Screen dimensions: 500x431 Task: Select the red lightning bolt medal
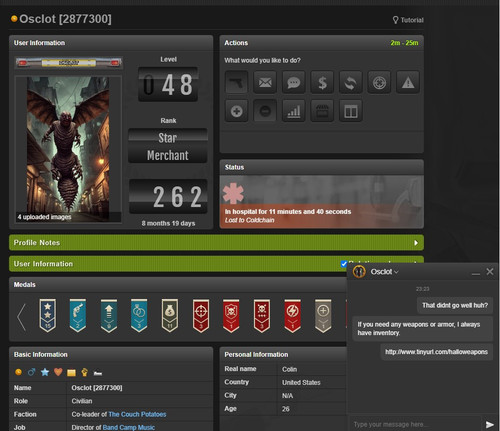click(292, 315)
